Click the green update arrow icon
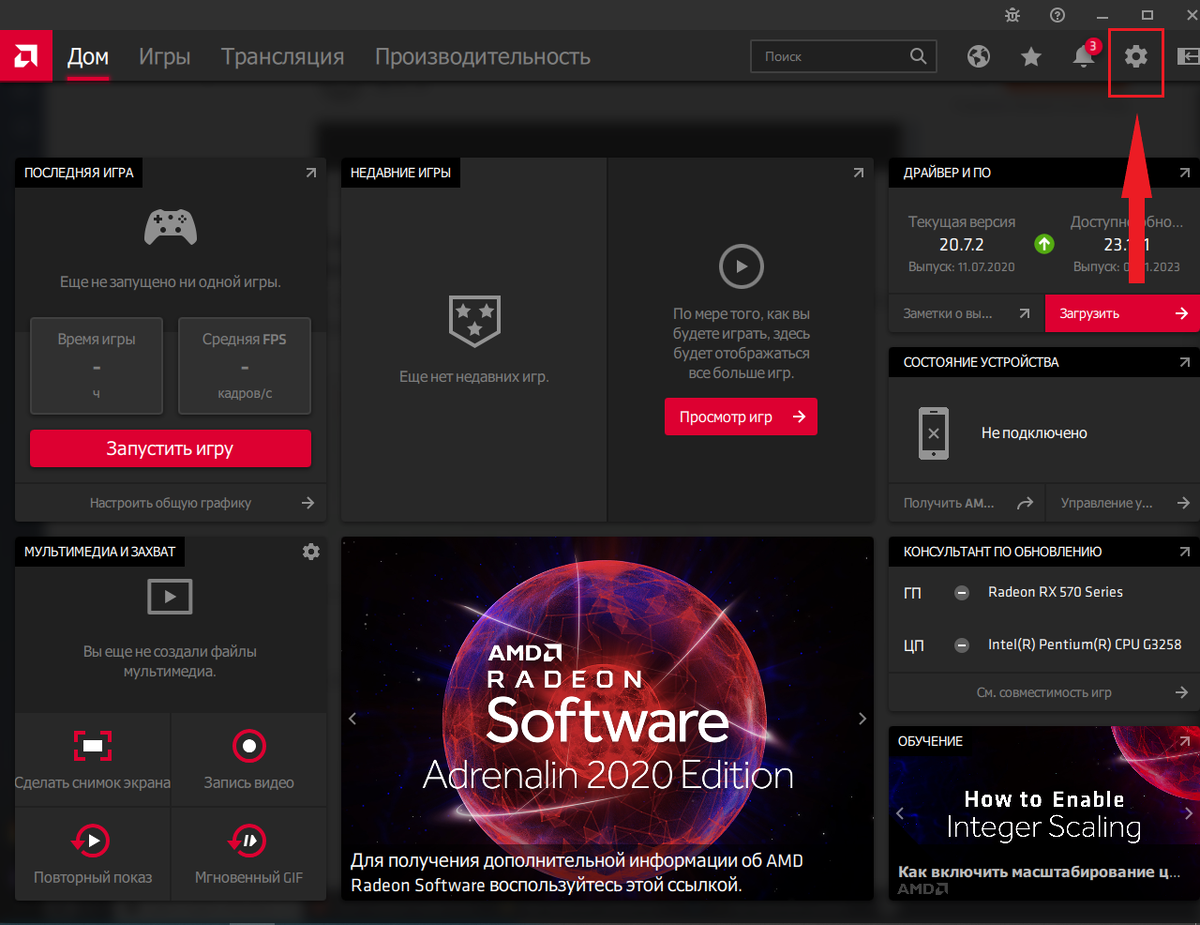This screenshot has height=925, width=1200. coord(1043,243)
